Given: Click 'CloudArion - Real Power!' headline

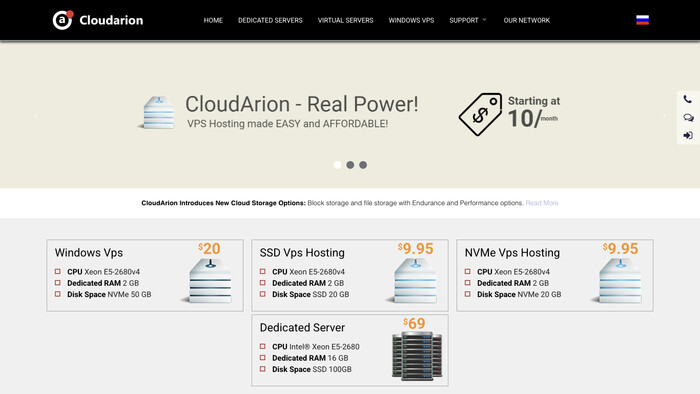Looking at the screenshot, I should coord(302,104).
